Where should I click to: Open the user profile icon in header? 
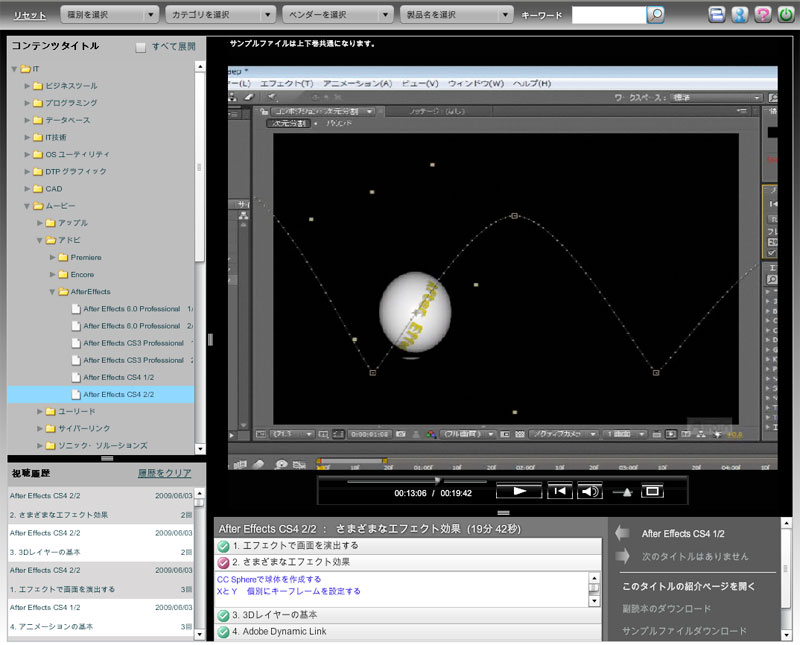tap(738, 15)
